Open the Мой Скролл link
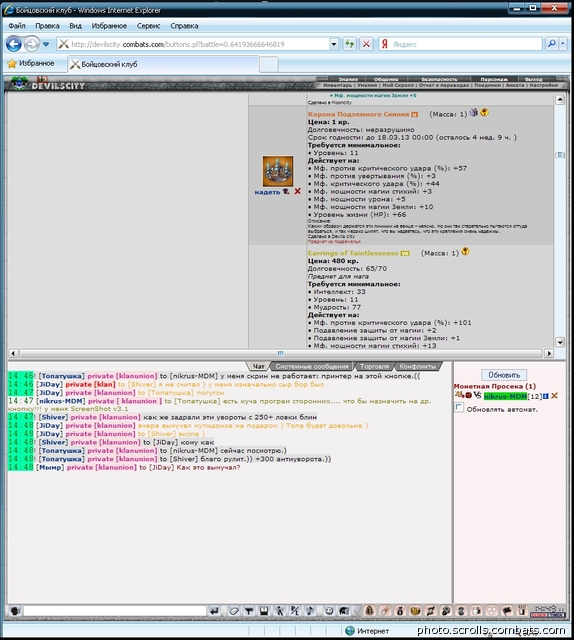 (398, 85)
